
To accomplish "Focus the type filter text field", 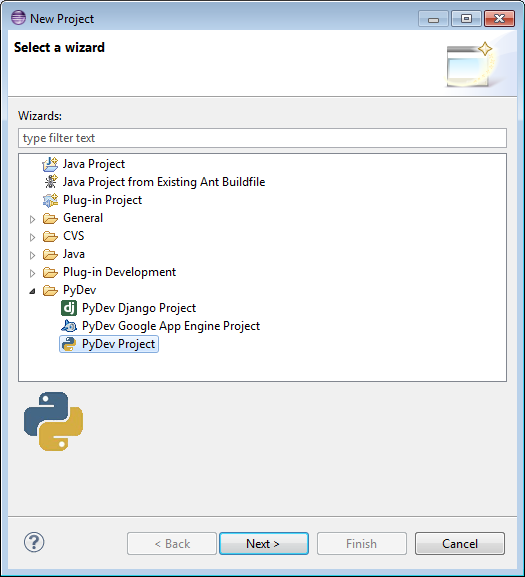I will [262, 138].
